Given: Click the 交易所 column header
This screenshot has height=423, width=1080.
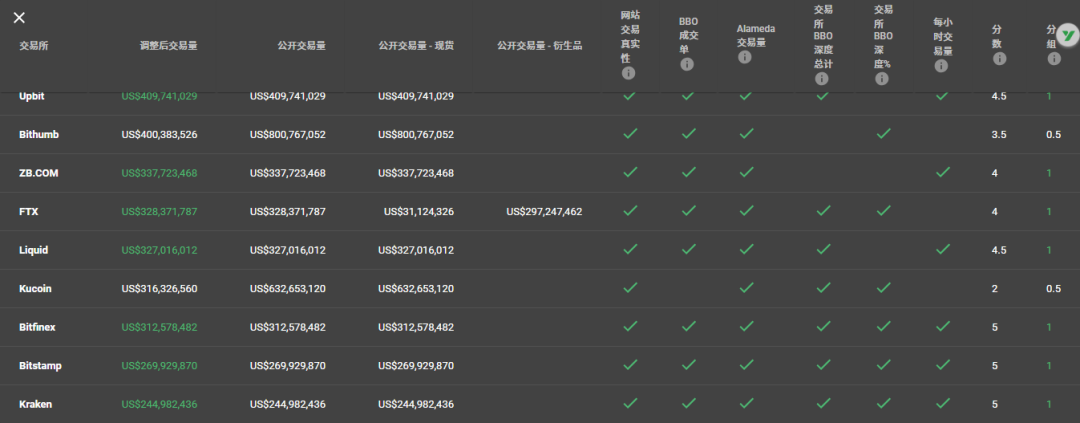Looking at the screenshot, I should pyautogui.click(x=33, y=46).
